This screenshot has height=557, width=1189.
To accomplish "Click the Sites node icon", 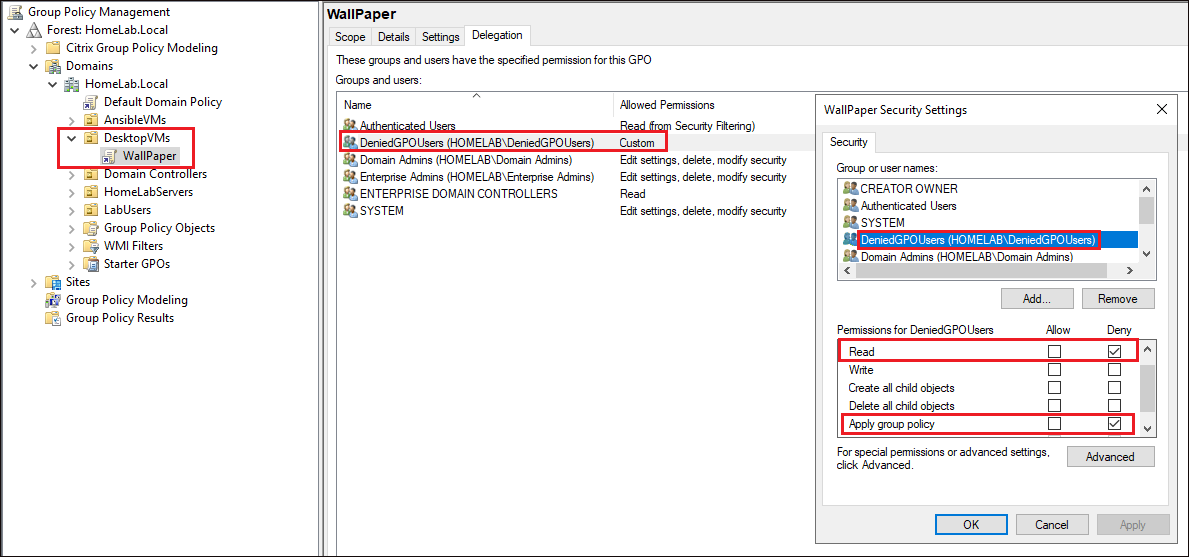I will (53, 282).
